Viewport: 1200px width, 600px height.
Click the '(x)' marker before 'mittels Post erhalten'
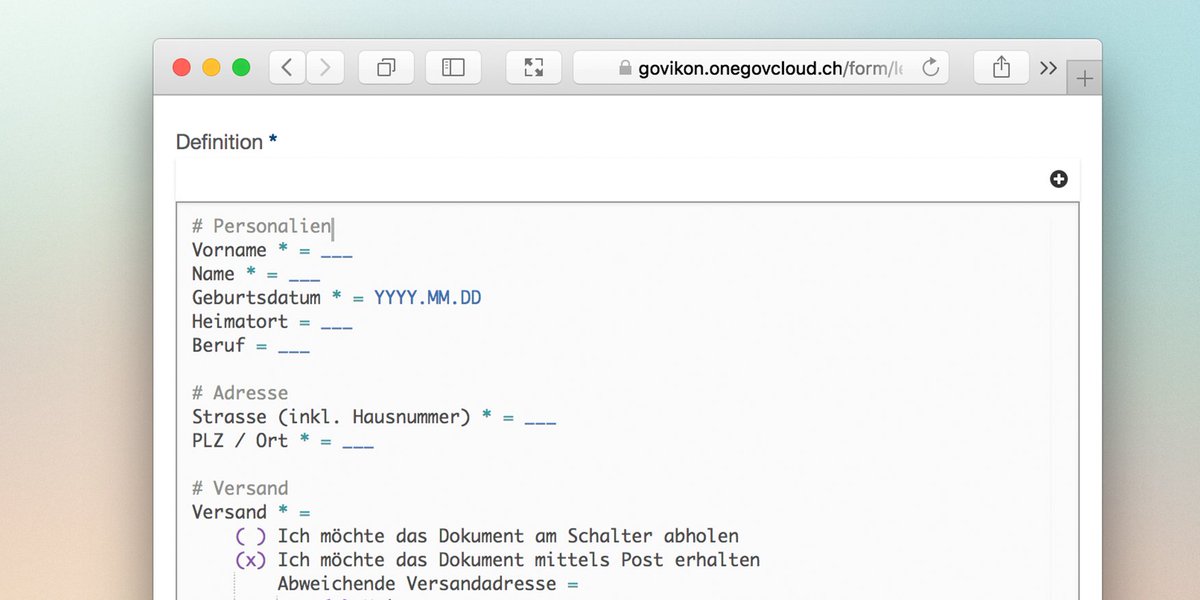click(251, 560)
